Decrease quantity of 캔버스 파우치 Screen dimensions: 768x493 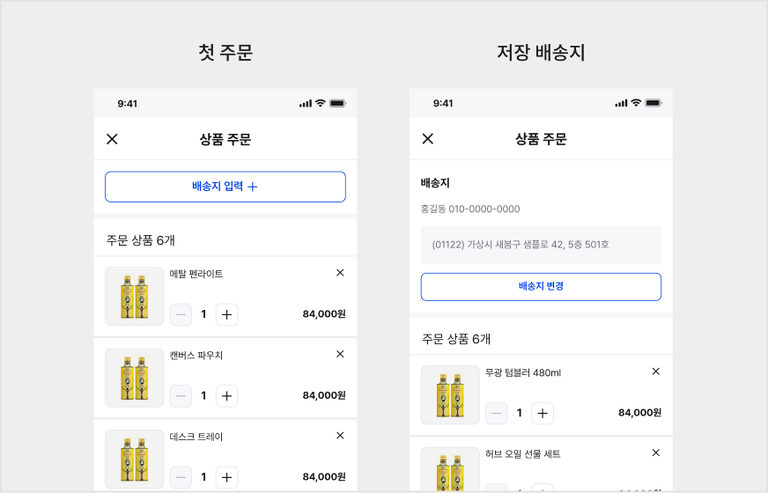click(181, 396)
